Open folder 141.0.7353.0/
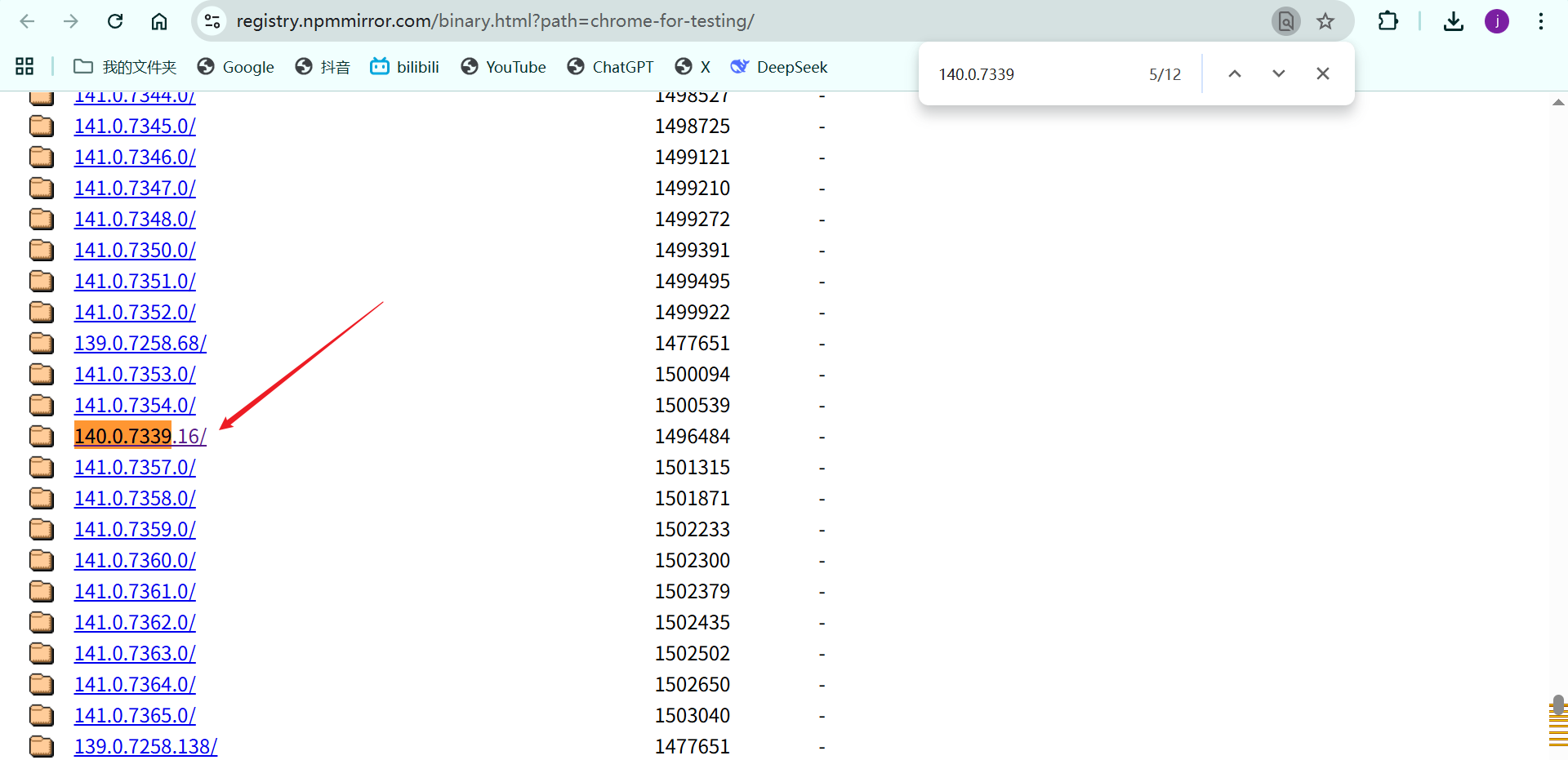1568x760 pixels. (x=135, y=375)
